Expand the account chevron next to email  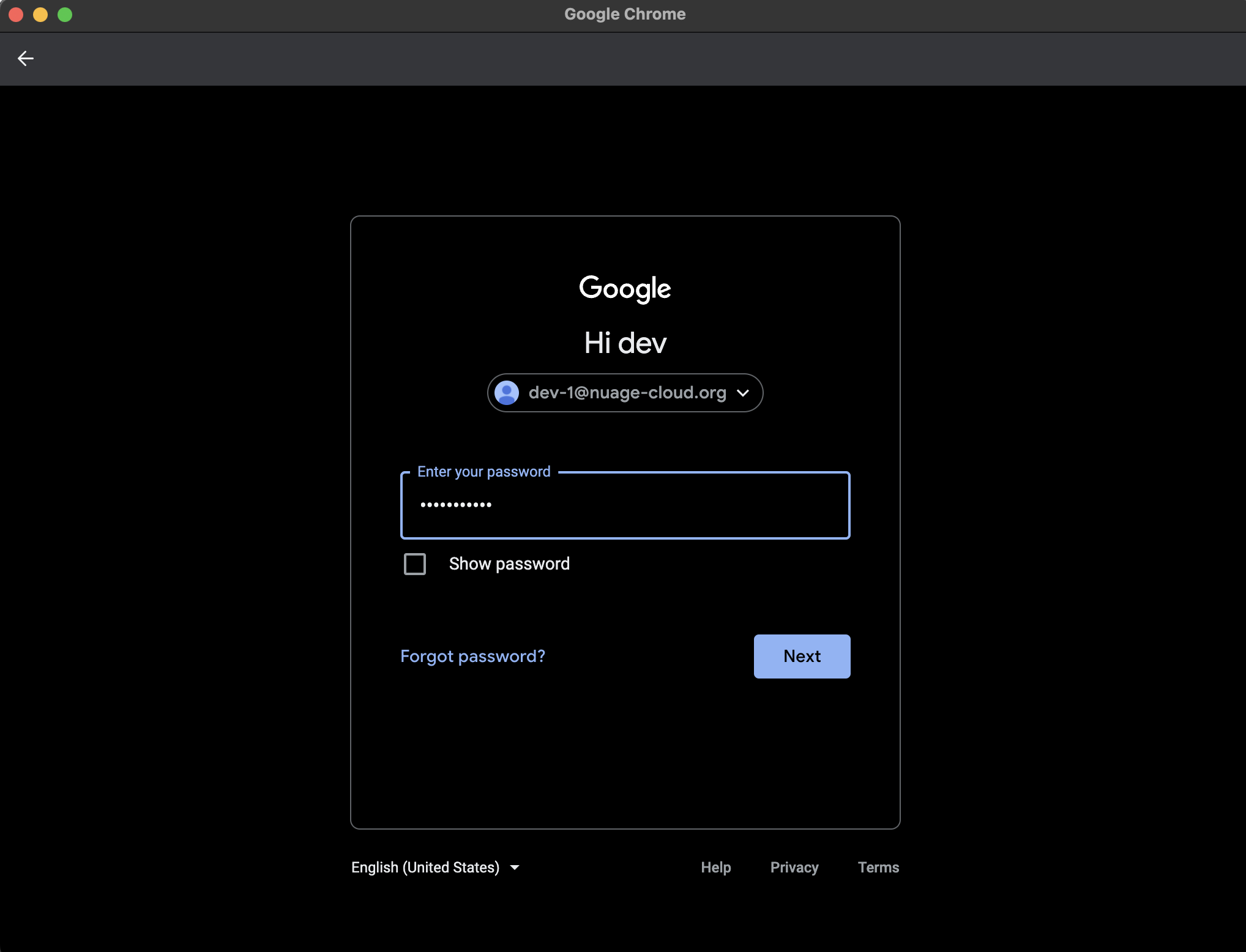743,393
